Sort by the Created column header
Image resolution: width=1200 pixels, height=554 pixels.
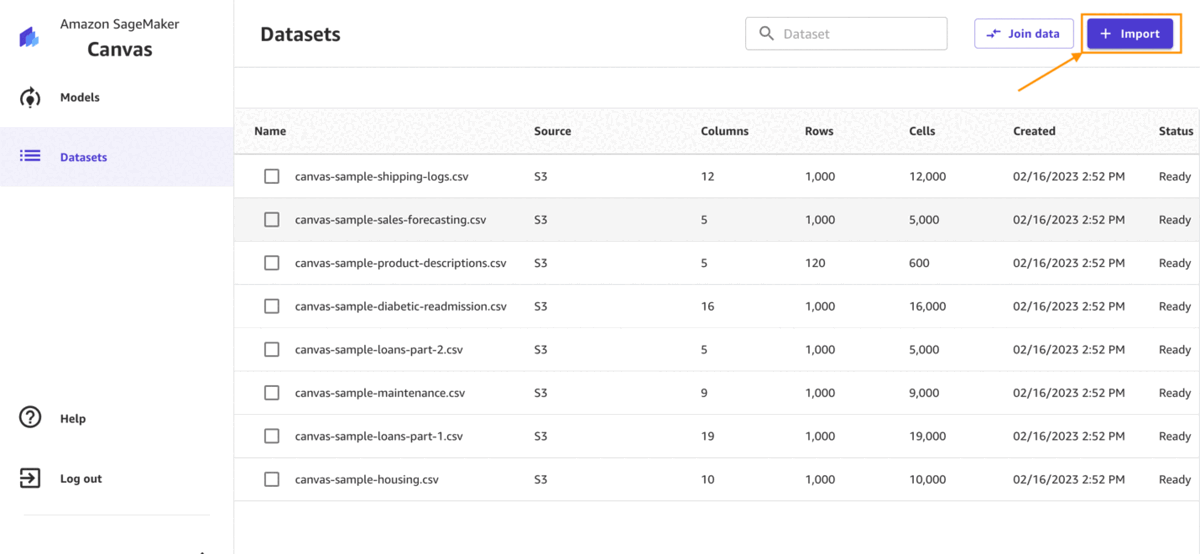(1034, 131)
